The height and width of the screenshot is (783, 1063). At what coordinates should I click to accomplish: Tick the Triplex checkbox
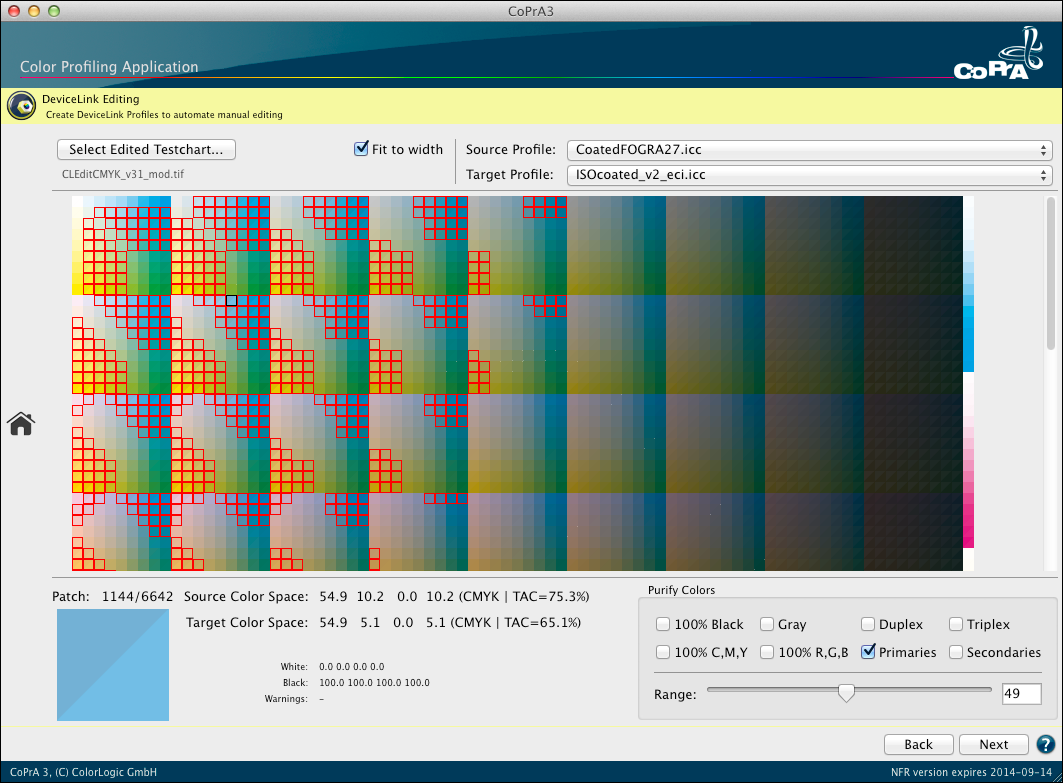tap(957, 624)
